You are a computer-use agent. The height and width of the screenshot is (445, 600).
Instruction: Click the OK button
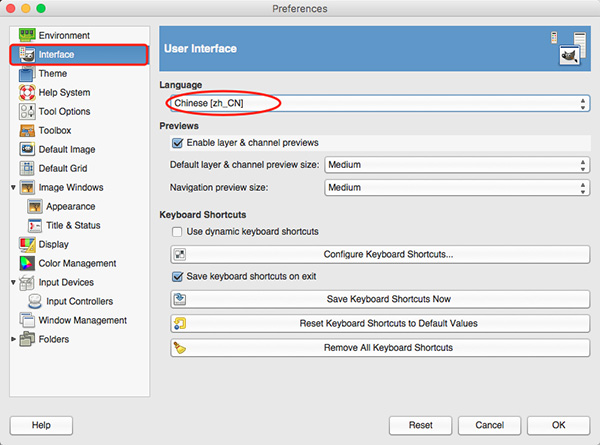pyautogui.click(x=558, y=425)
